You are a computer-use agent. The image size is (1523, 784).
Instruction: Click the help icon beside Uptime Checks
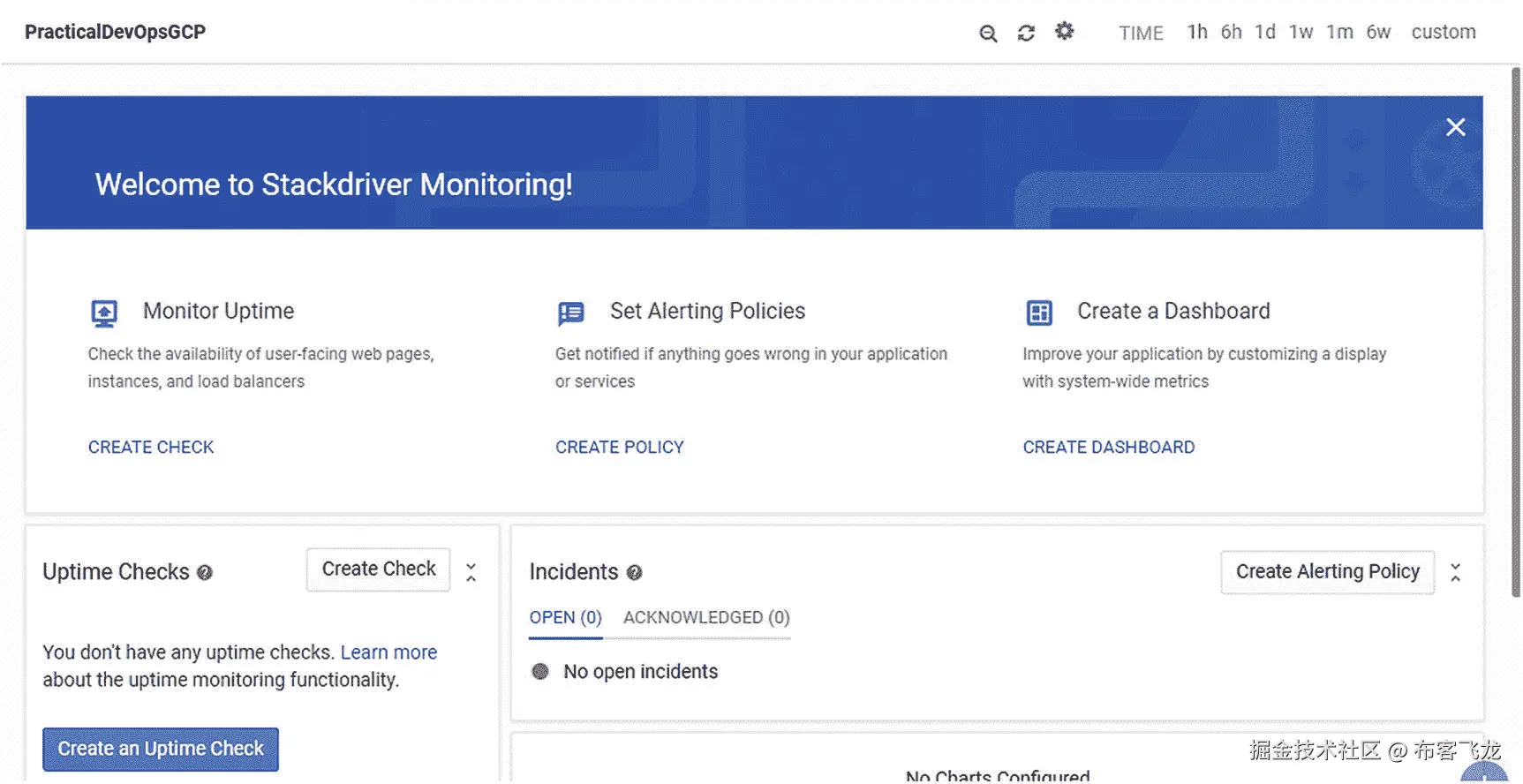coord(205,573)
